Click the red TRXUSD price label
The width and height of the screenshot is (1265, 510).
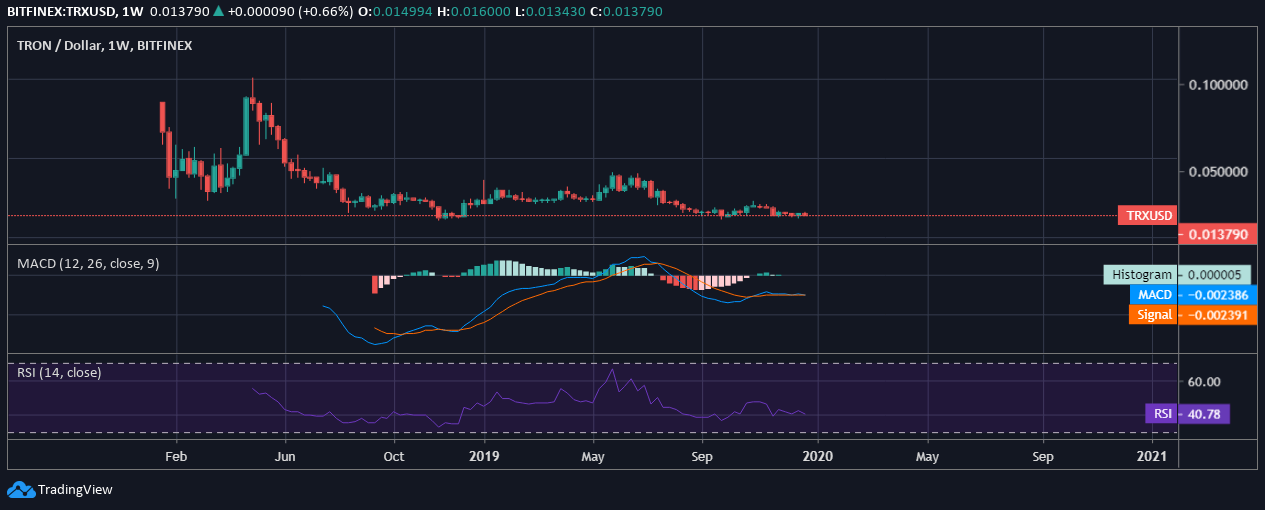(1147, 215)
